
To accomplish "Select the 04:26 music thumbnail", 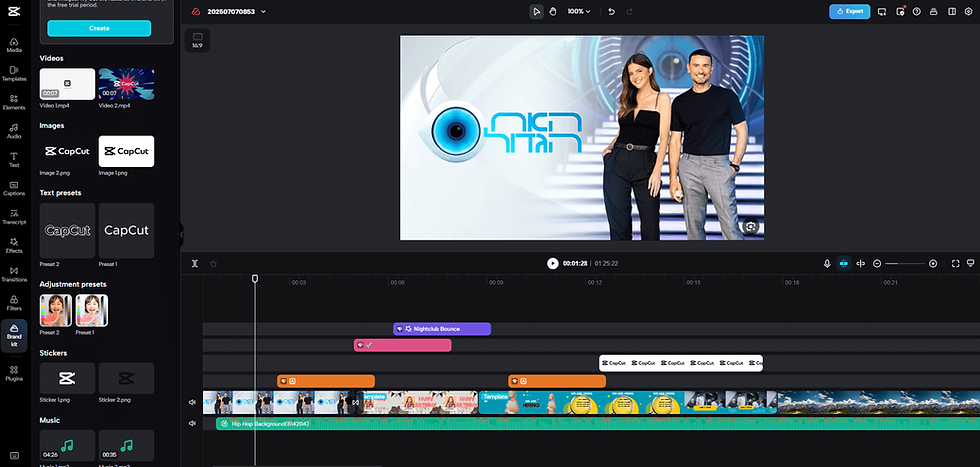I will [x=68, y=445].
